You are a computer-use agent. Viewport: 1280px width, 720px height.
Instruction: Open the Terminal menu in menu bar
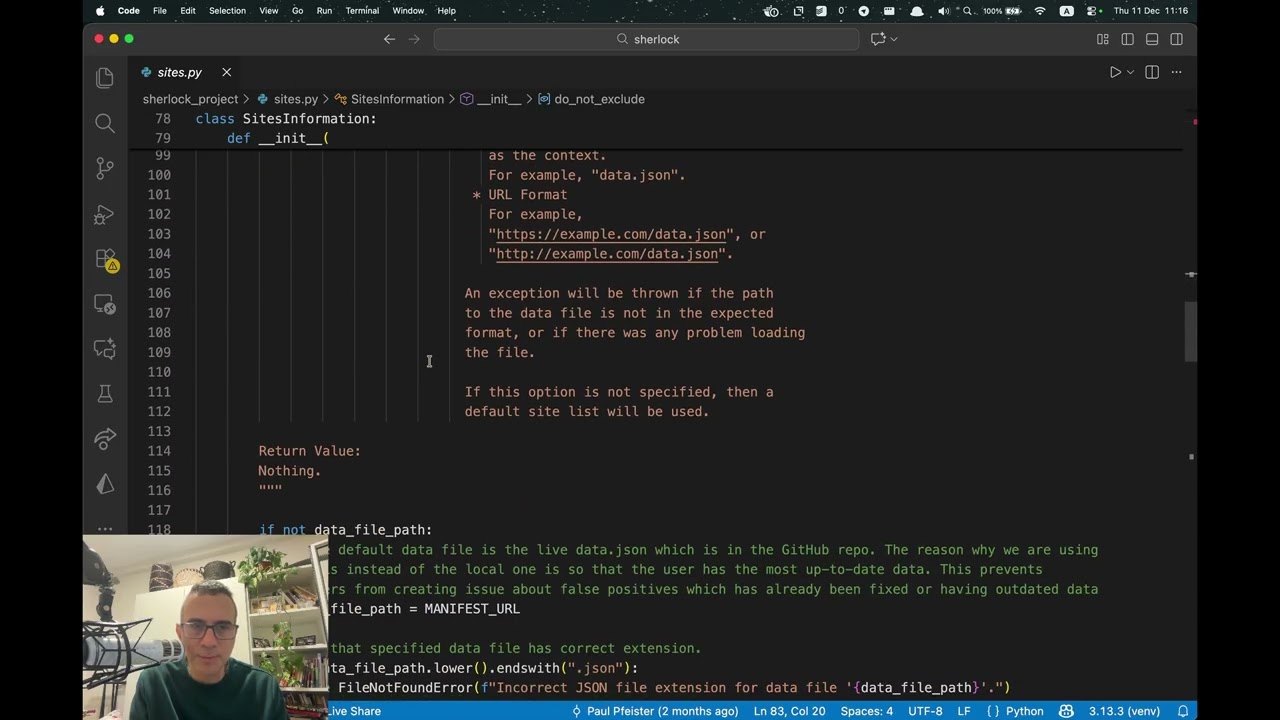coord(362,11)
